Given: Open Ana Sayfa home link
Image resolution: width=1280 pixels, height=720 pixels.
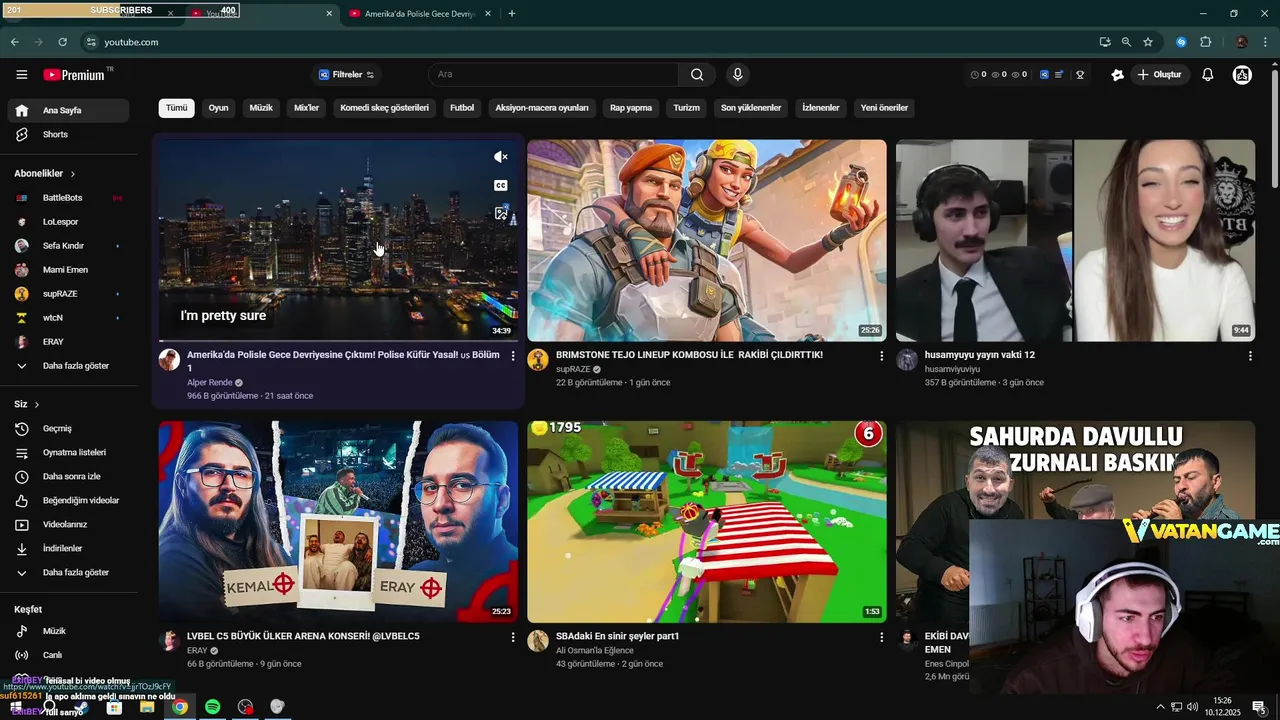Looking at the screenshot, I should (x=70, y=110).
